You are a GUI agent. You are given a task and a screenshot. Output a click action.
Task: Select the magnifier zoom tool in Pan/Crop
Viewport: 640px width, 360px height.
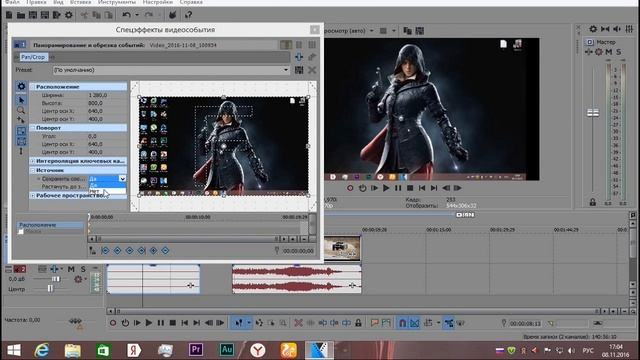[x=21, y=110]
